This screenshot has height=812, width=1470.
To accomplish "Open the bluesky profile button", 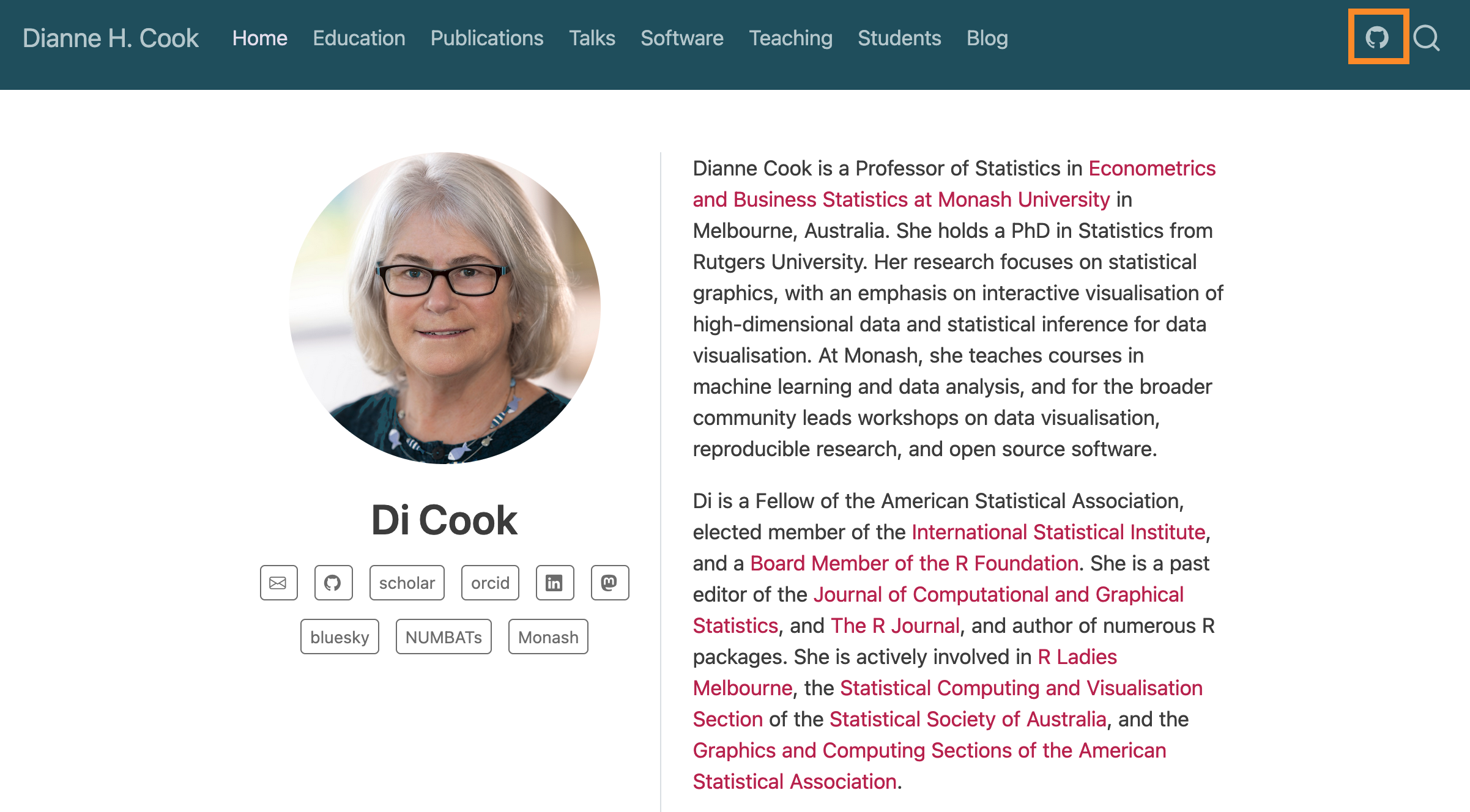I will click(x=340, y=637).
